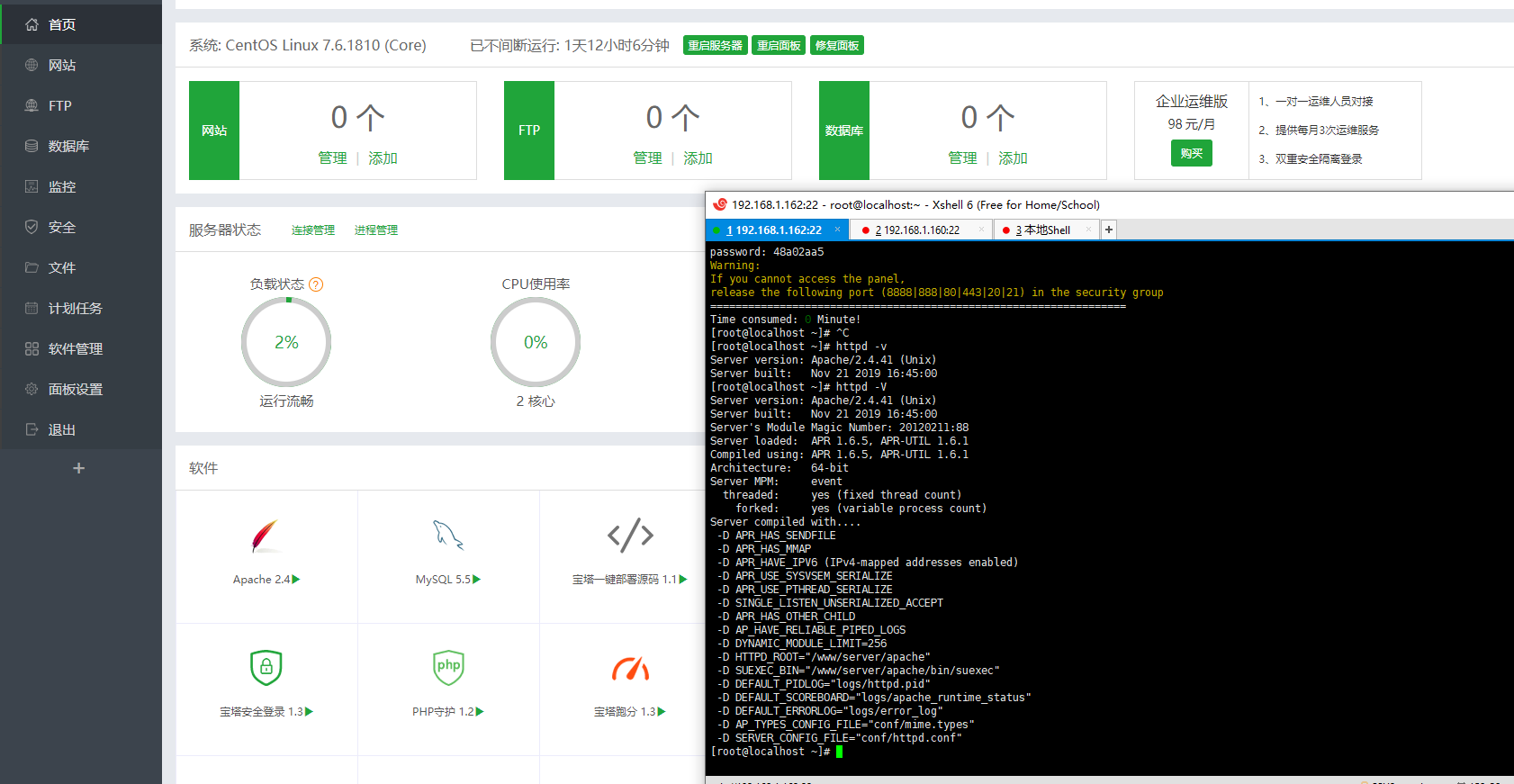The height and width of the screenshot is (784, 1514).
Task: Open the Apache 2.4 feather icon
Action: pyautogui.click(x=265, y=536)
